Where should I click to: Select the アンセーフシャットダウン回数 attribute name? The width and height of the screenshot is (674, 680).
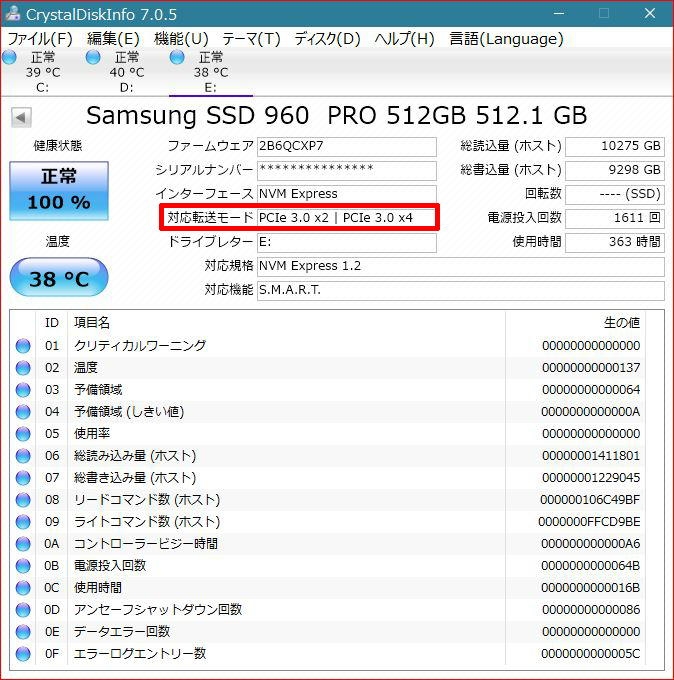[158, 610]
